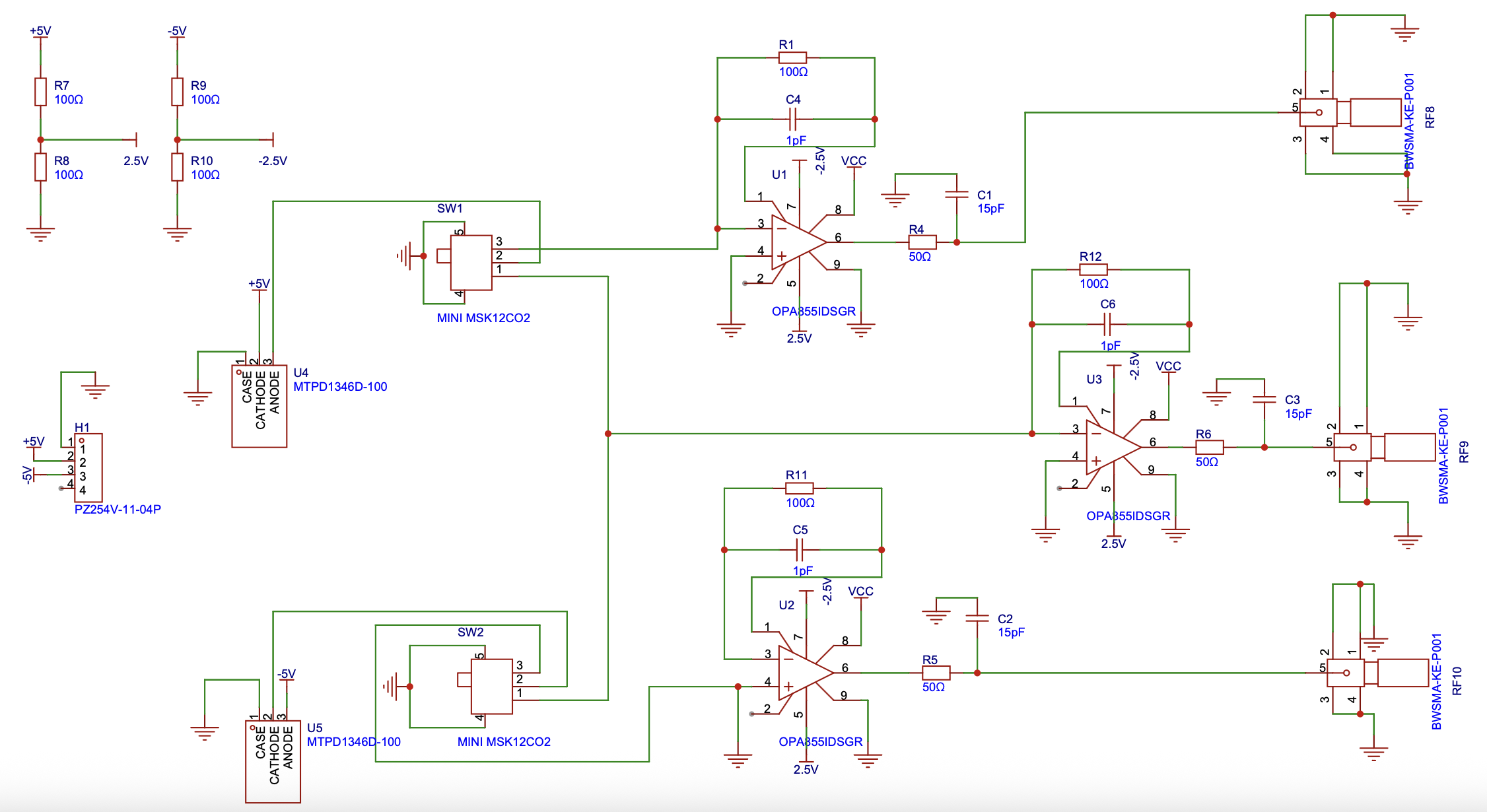Click the +5V power label above R7
The height and width of the screenshot is (812, 1487).
pyautogui.click(x=40, y=31)
